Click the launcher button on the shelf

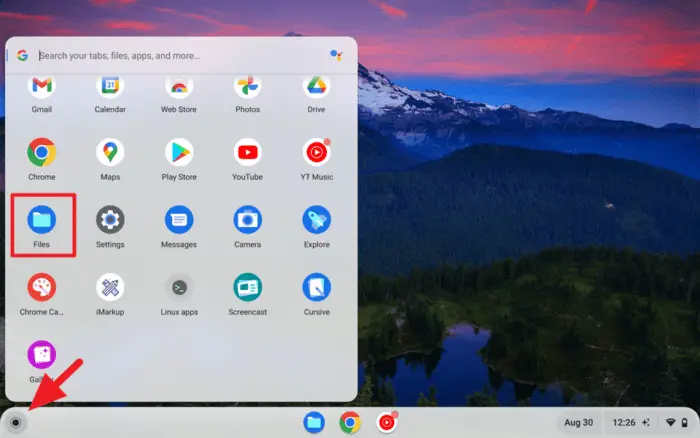16,422
